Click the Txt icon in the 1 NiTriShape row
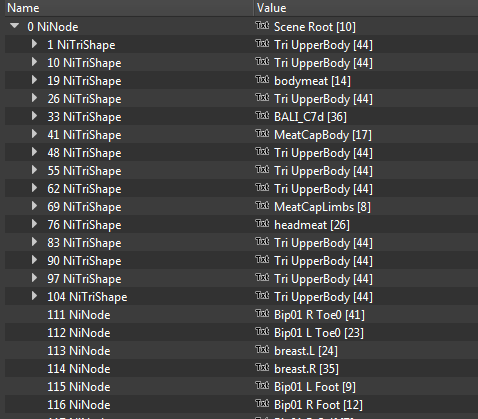 coord(262,44)
